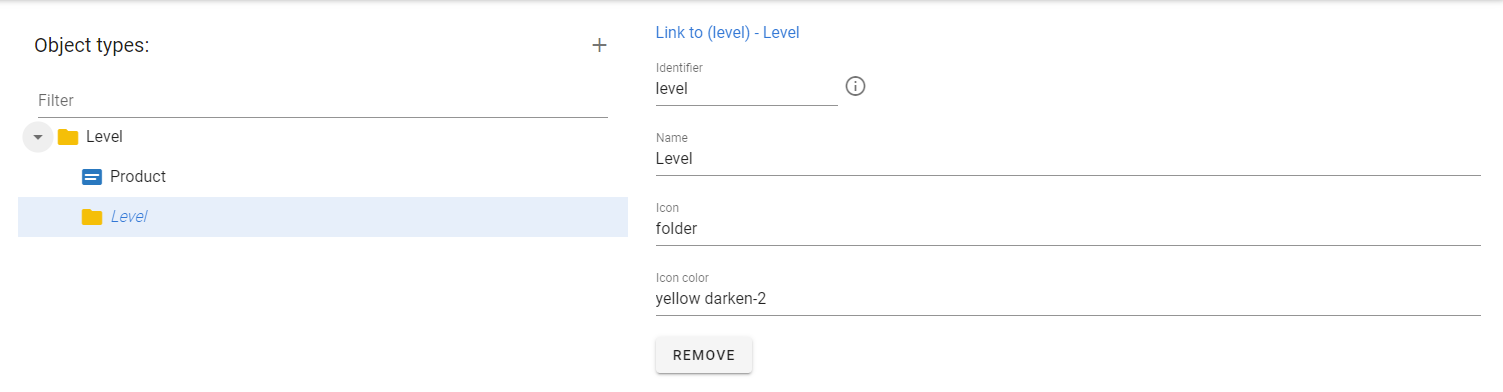Remove the link using REMOVE button

[704, 355]
